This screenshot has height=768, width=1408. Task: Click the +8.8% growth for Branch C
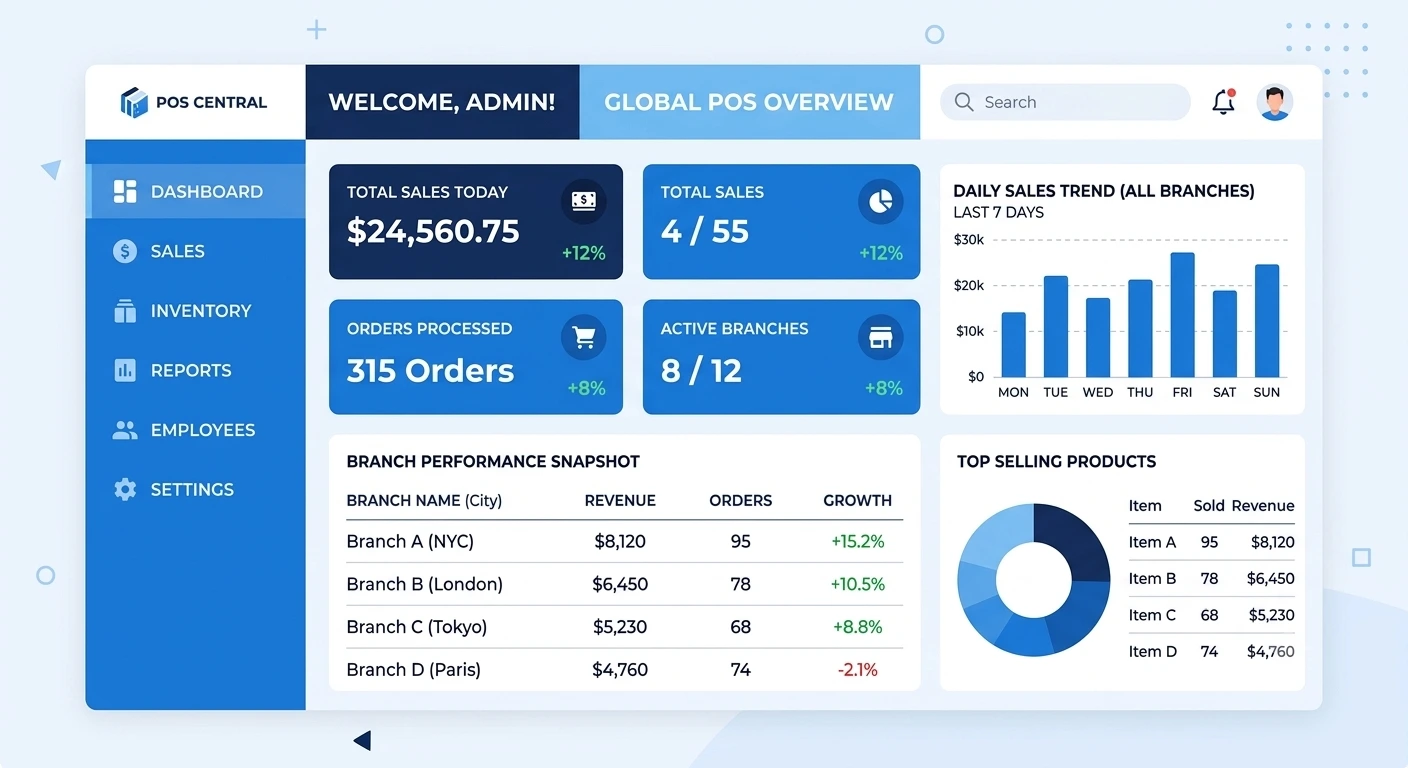(858, 627)
